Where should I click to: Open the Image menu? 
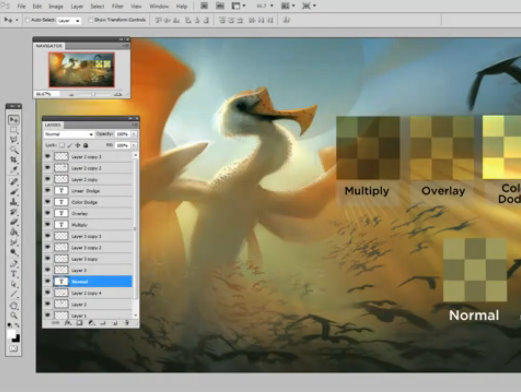[56, 6]
